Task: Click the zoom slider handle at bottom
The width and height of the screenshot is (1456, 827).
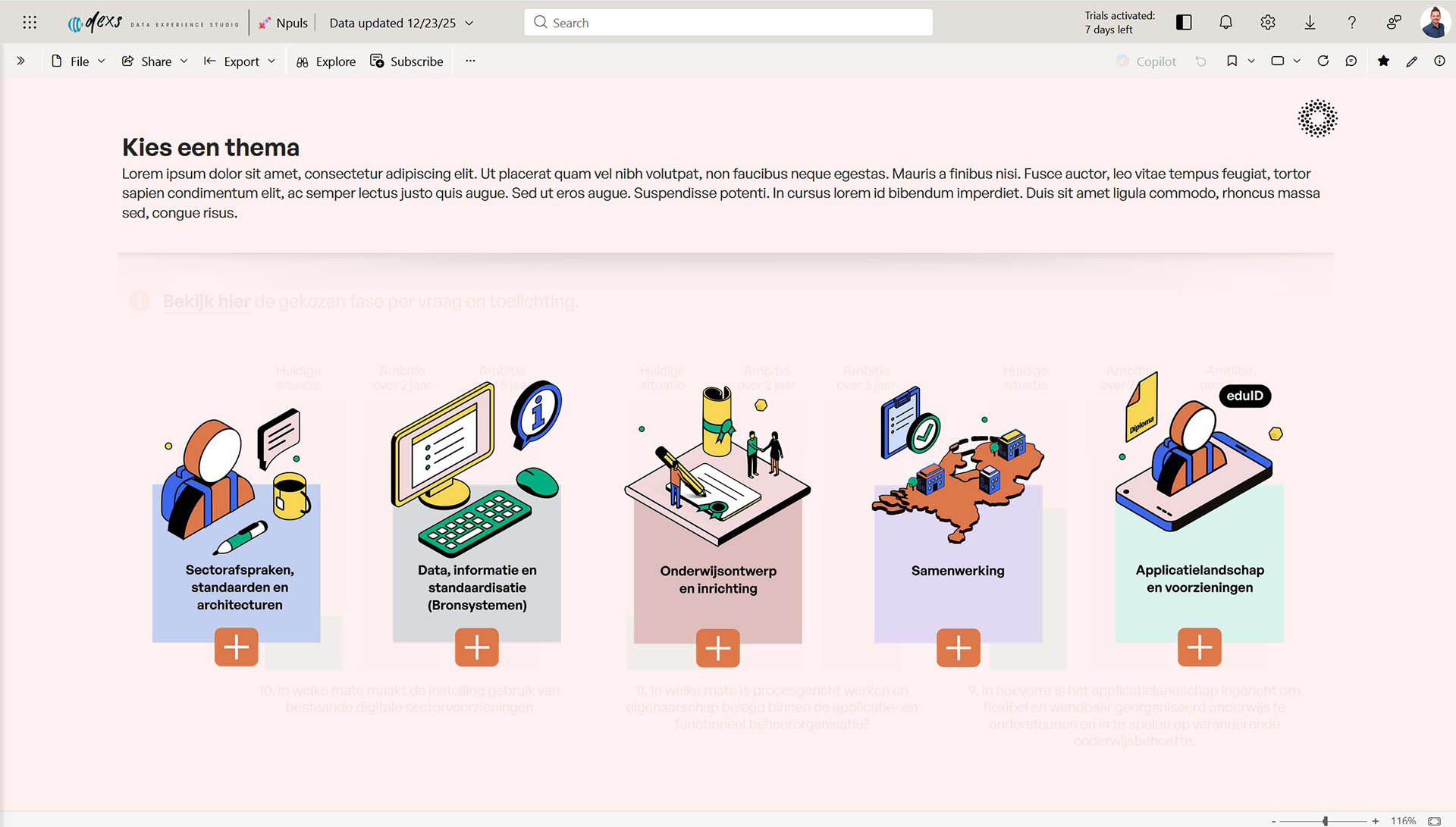Action: click(x=1325, y=821)
